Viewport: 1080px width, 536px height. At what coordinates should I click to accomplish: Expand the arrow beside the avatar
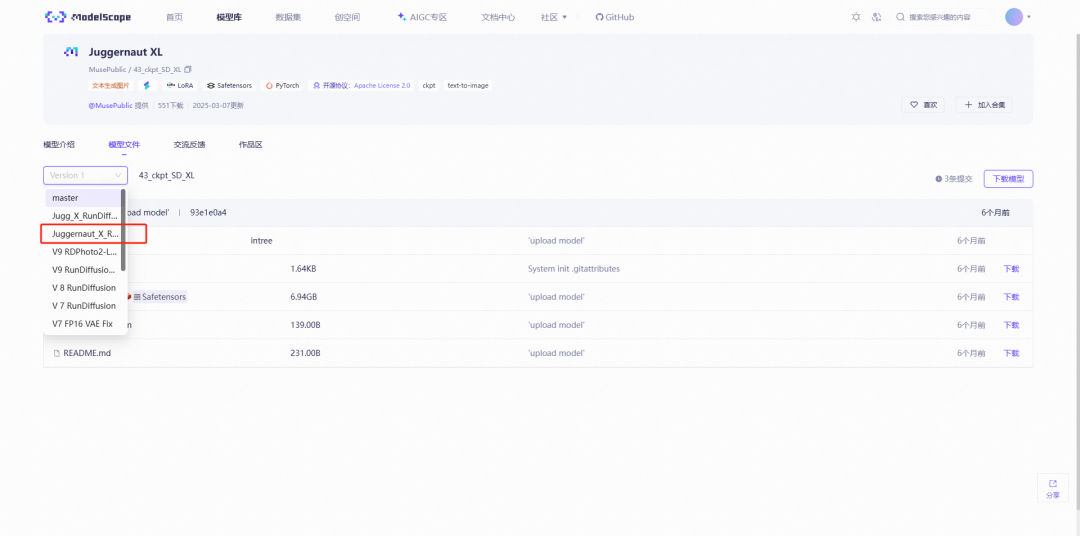pyautogui.click(x=1028, y=17)
